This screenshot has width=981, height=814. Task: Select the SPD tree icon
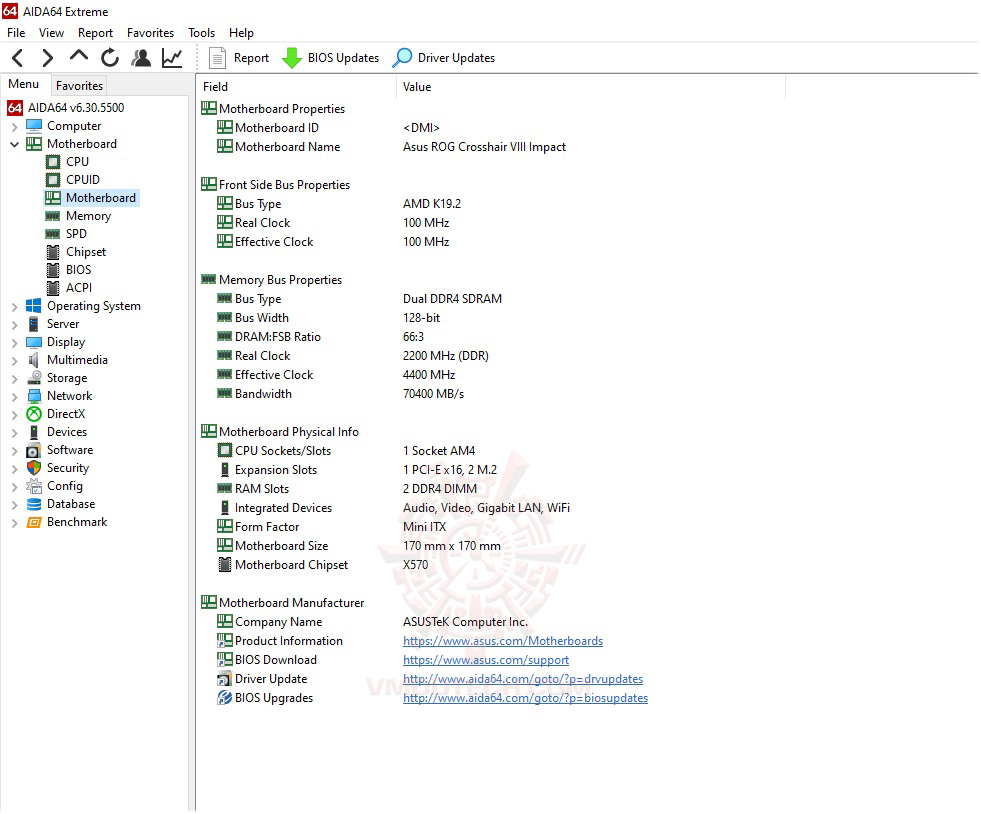click(x=53, y=234)
